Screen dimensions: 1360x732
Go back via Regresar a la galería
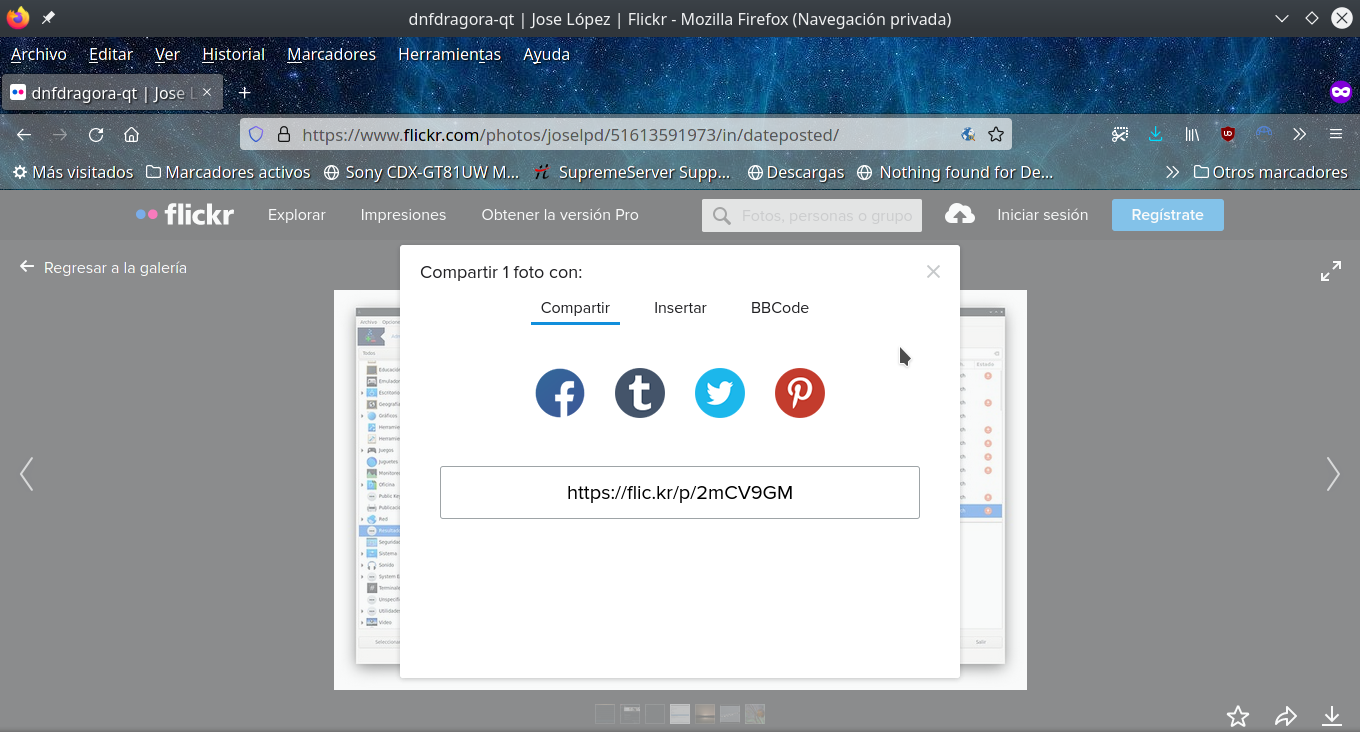103,268
